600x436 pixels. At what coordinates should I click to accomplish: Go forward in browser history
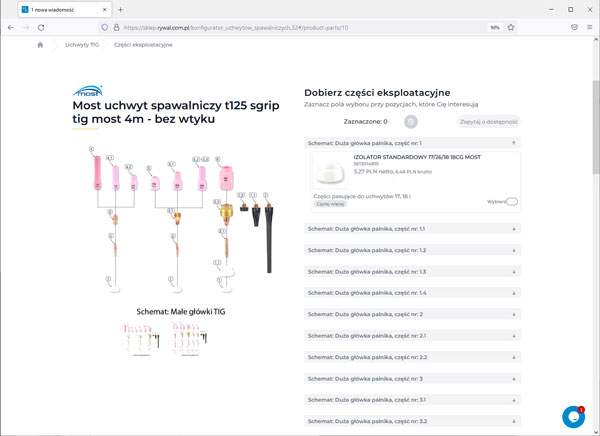tap(26, 28)
